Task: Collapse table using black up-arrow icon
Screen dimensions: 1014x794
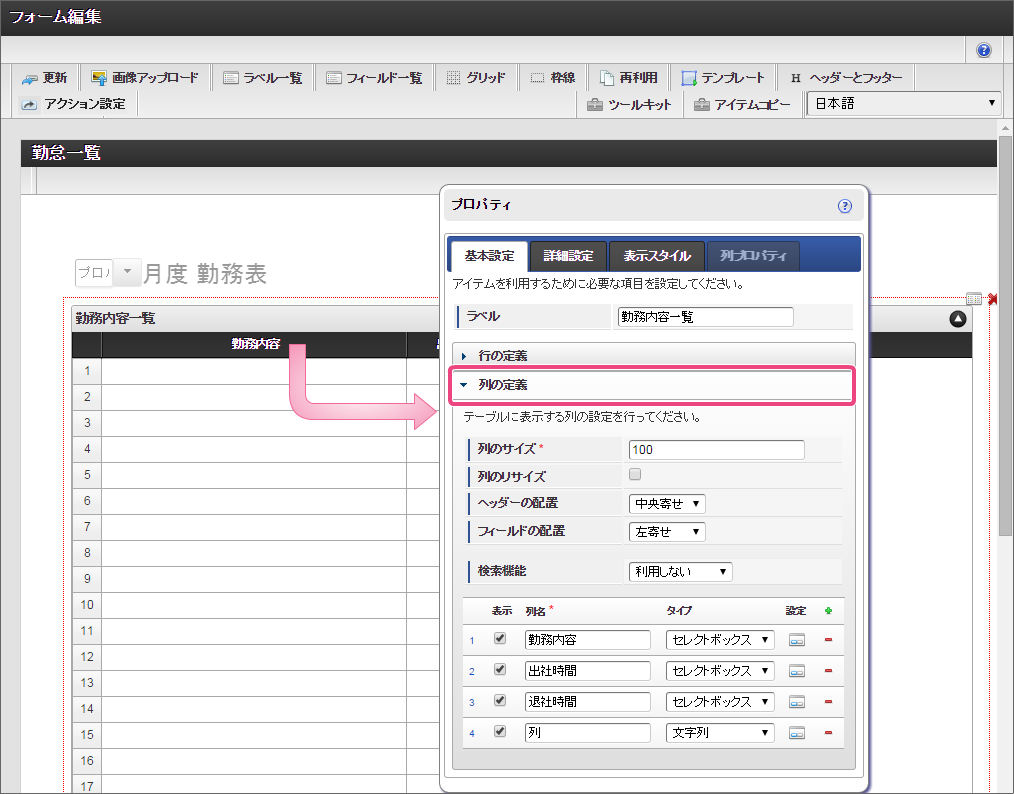Action: tap(958, 319)
